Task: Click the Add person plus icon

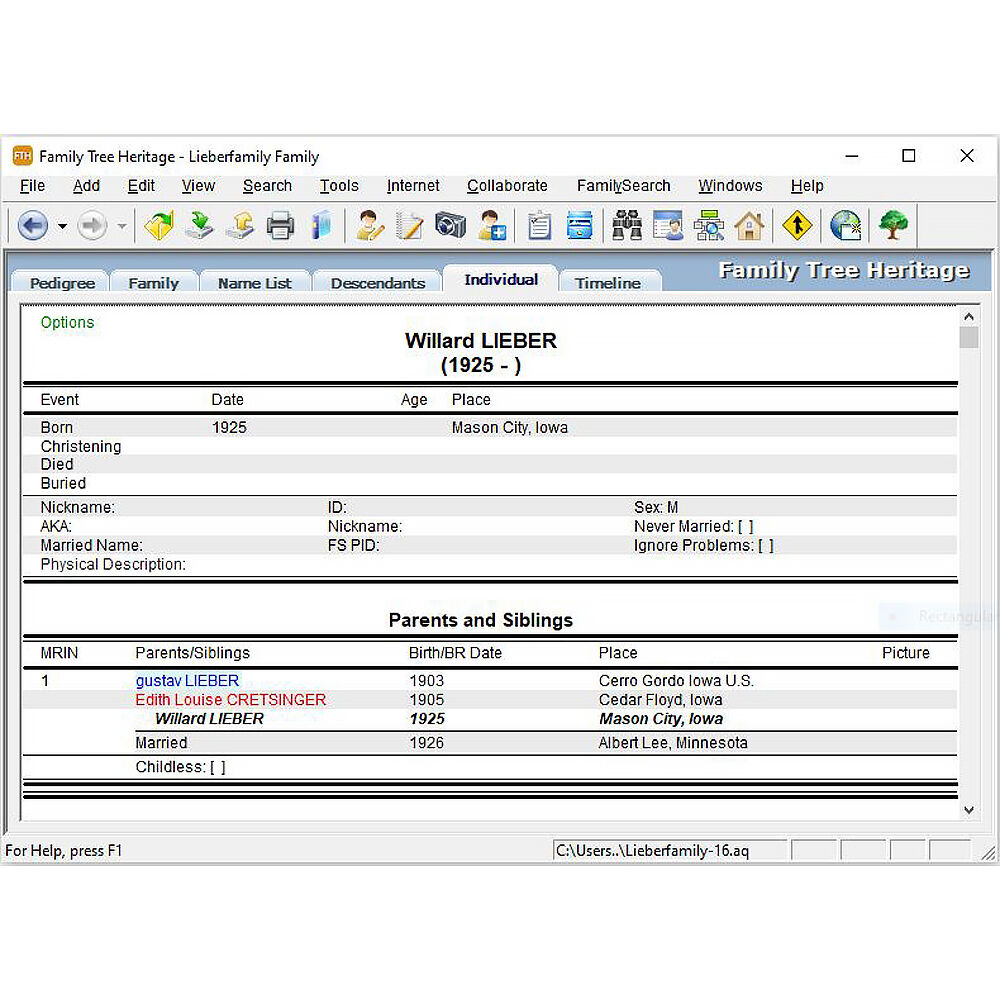Action: pos(492,225)
